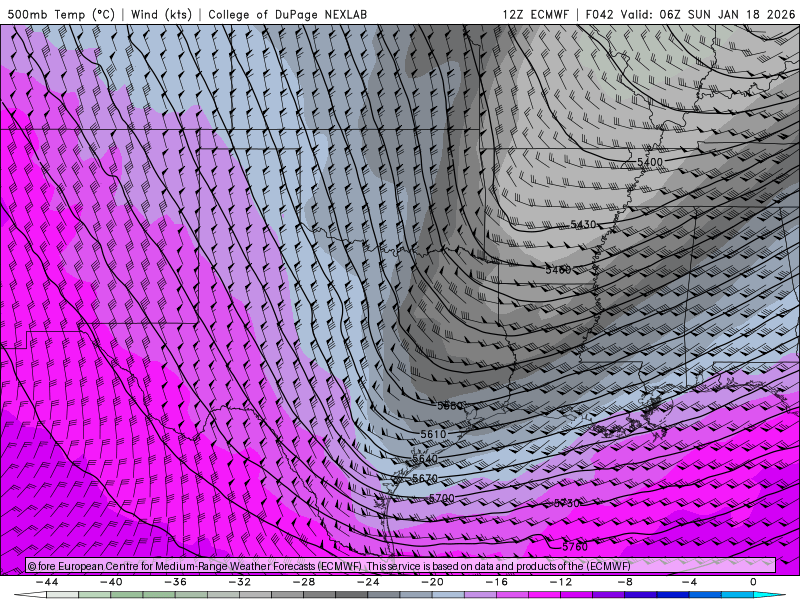Click the 5610 height contour label

pos(433,434)
